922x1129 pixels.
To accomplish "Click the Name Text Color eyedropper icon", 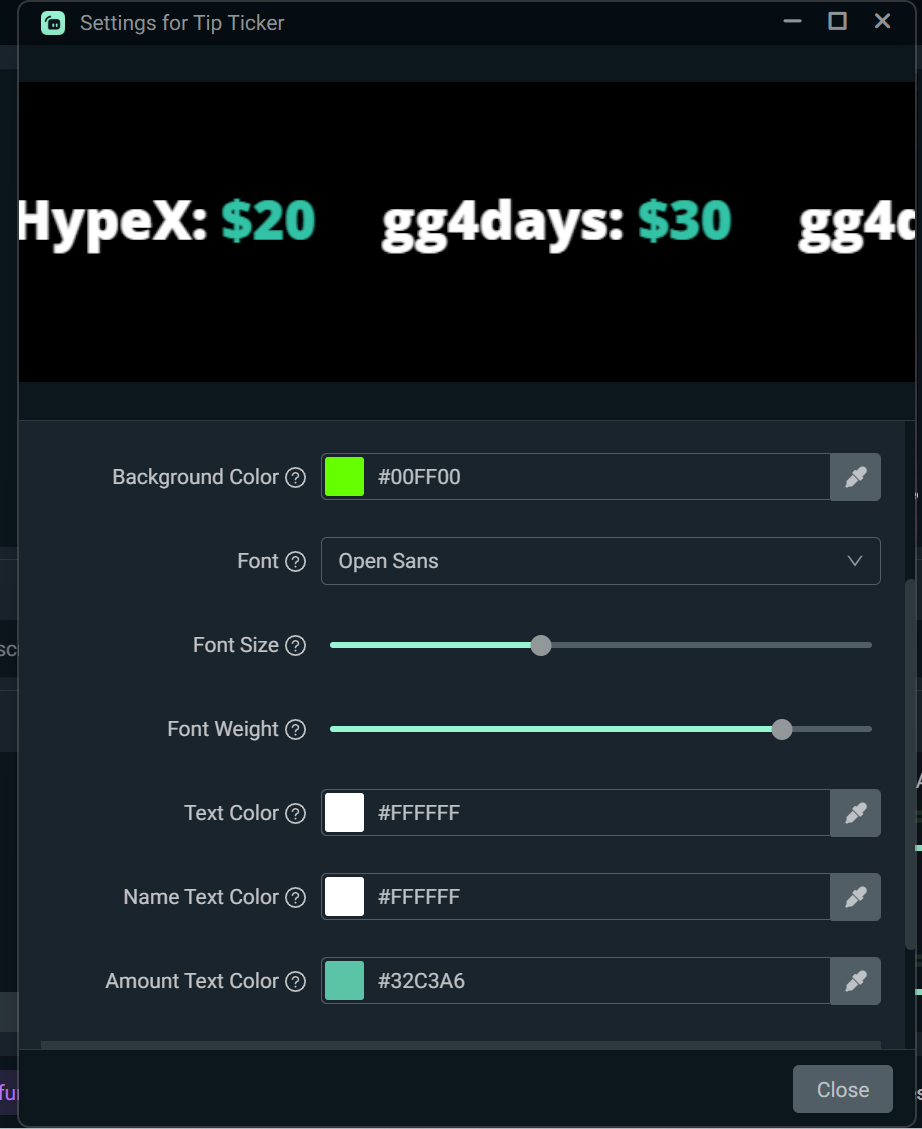I will 855,897.
